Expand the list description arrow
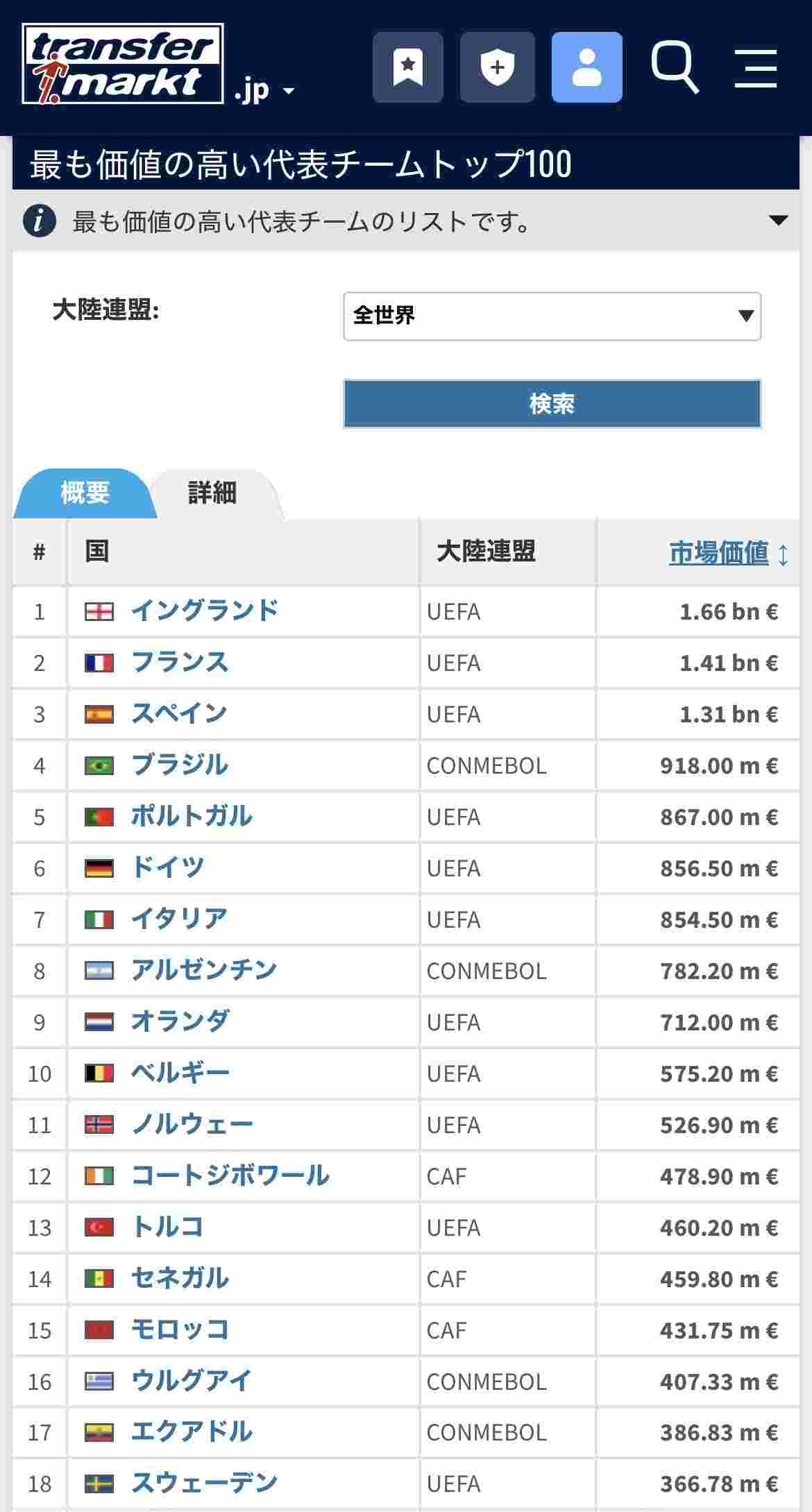Image resolution: width=812 pixels, height=1512 pixels. point(778,221)
